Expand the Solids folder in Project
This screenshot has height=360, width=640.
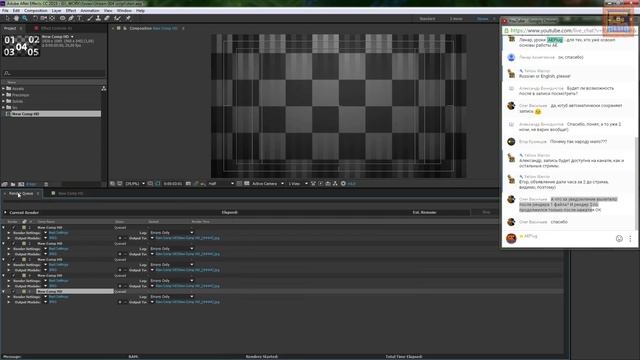tap(4, 101)
